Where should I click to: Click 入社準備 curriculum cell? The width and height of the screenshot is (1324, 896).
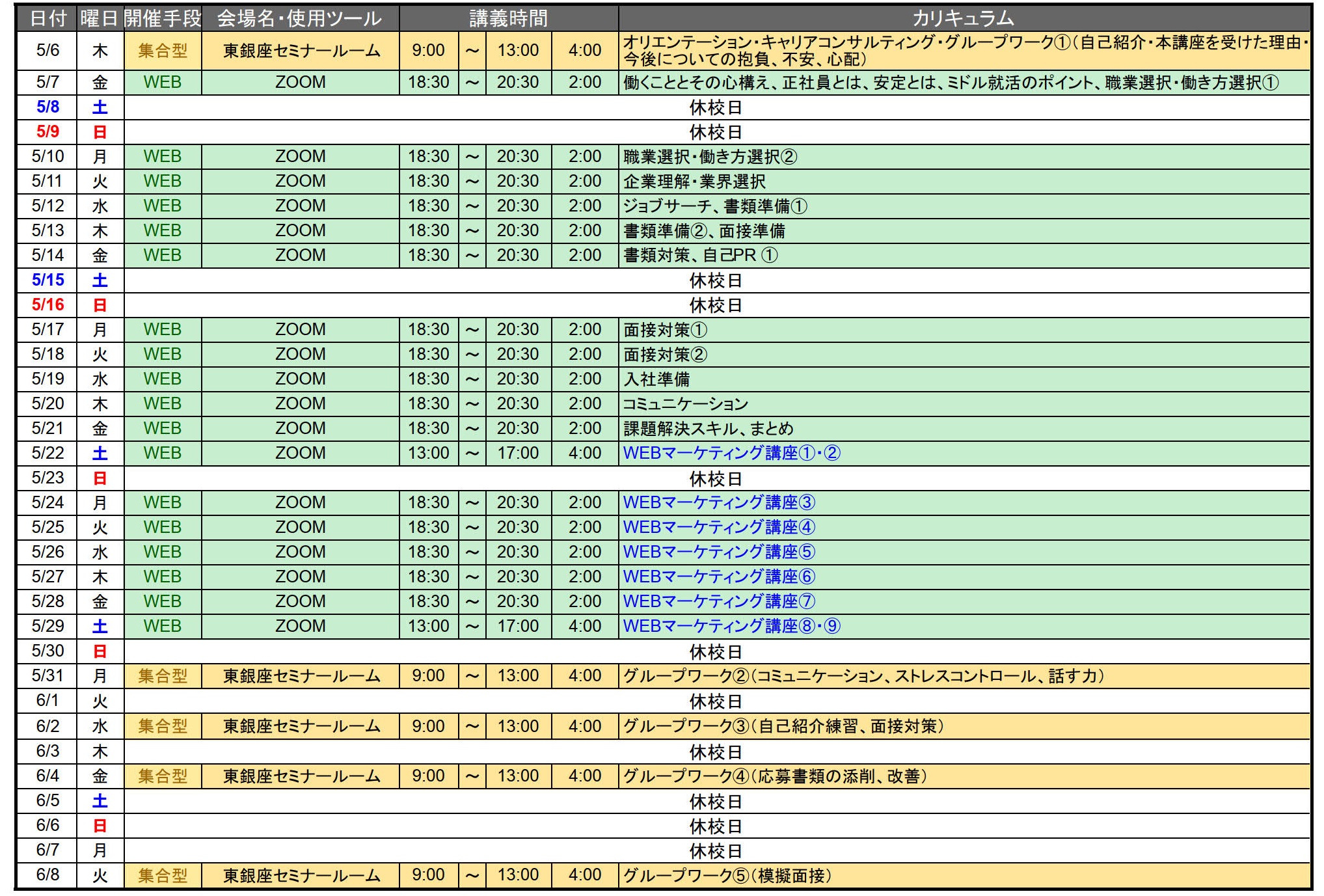tap(964, 379)
